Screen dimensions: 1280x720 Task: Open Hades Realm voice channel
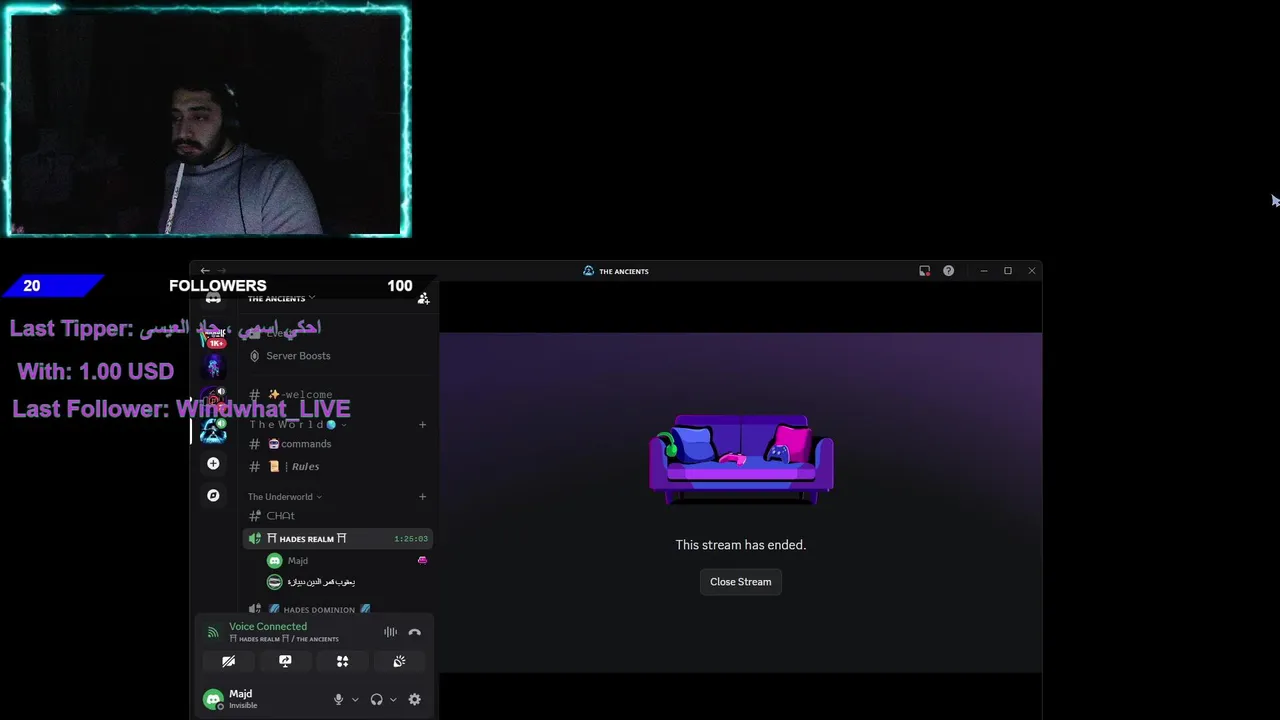pyautogui.click(x=338, y=538)
